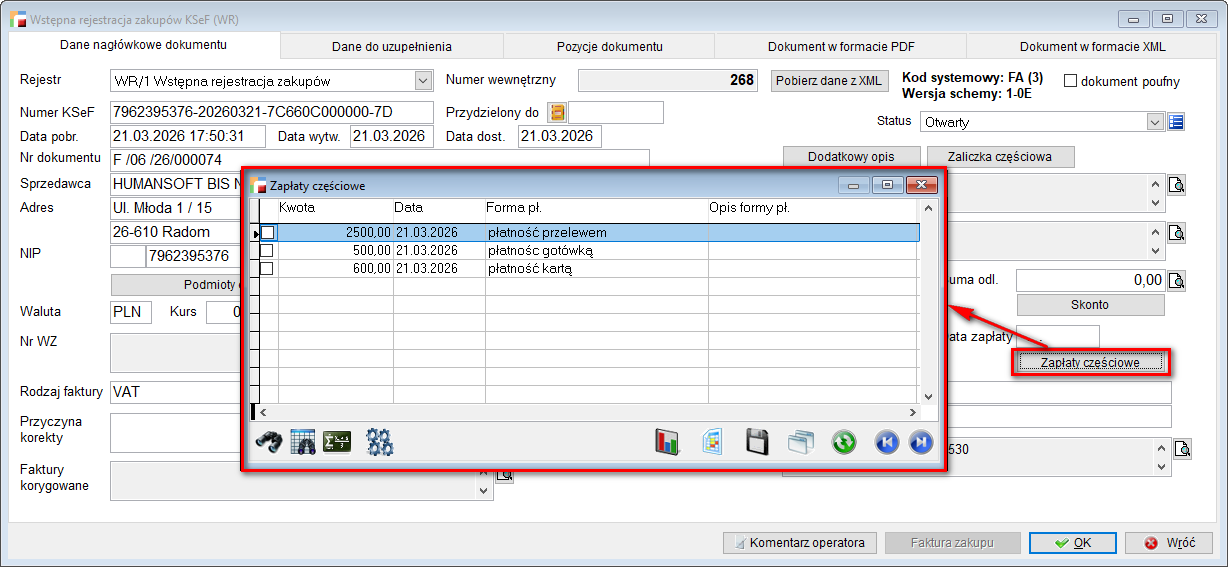Switch to the Pozycje dokumentu tab

(609, 46)
